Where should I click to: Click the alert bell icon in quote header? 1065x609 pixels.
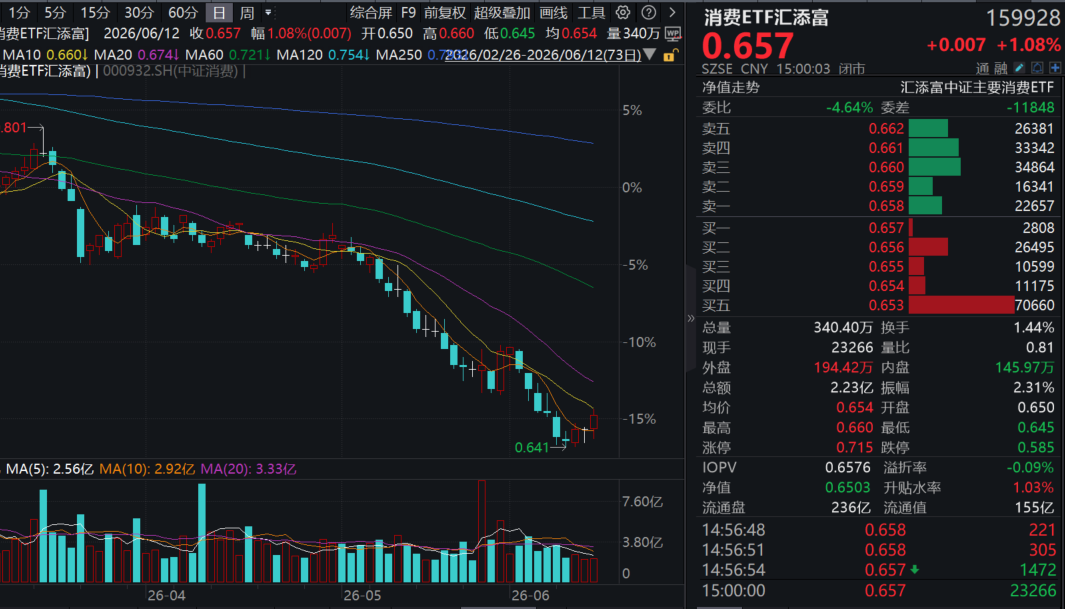(1037, 68)
